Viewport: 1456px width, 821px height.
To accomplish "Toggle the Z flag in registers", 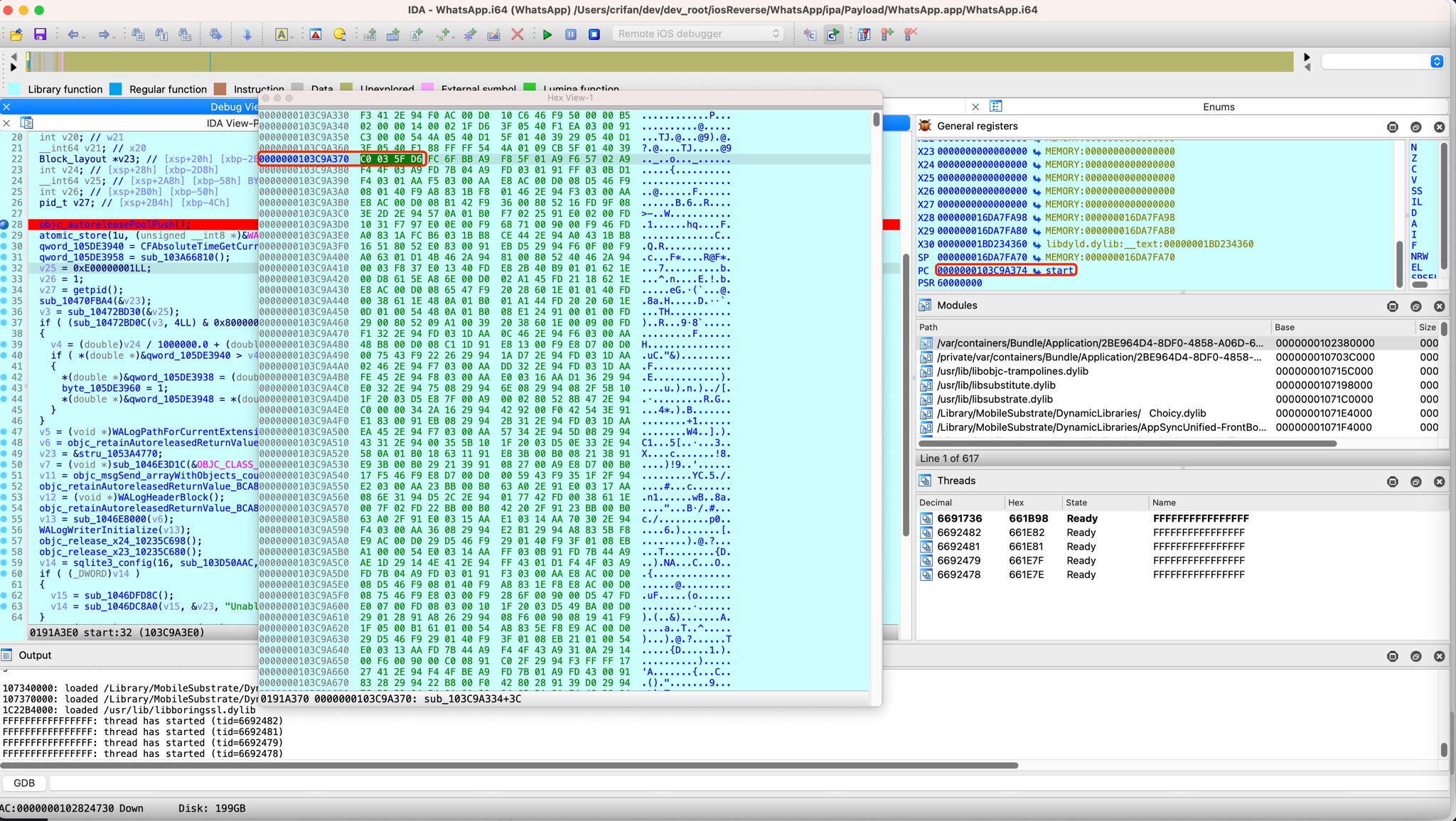I will (1413, 159).
